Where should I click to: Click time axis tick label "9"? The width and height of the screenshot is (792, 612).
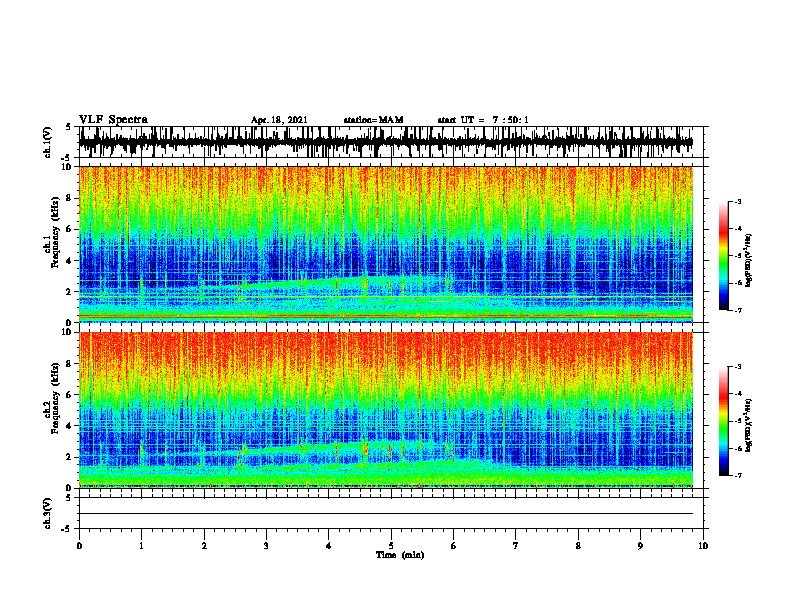click(x=640, y=546)
